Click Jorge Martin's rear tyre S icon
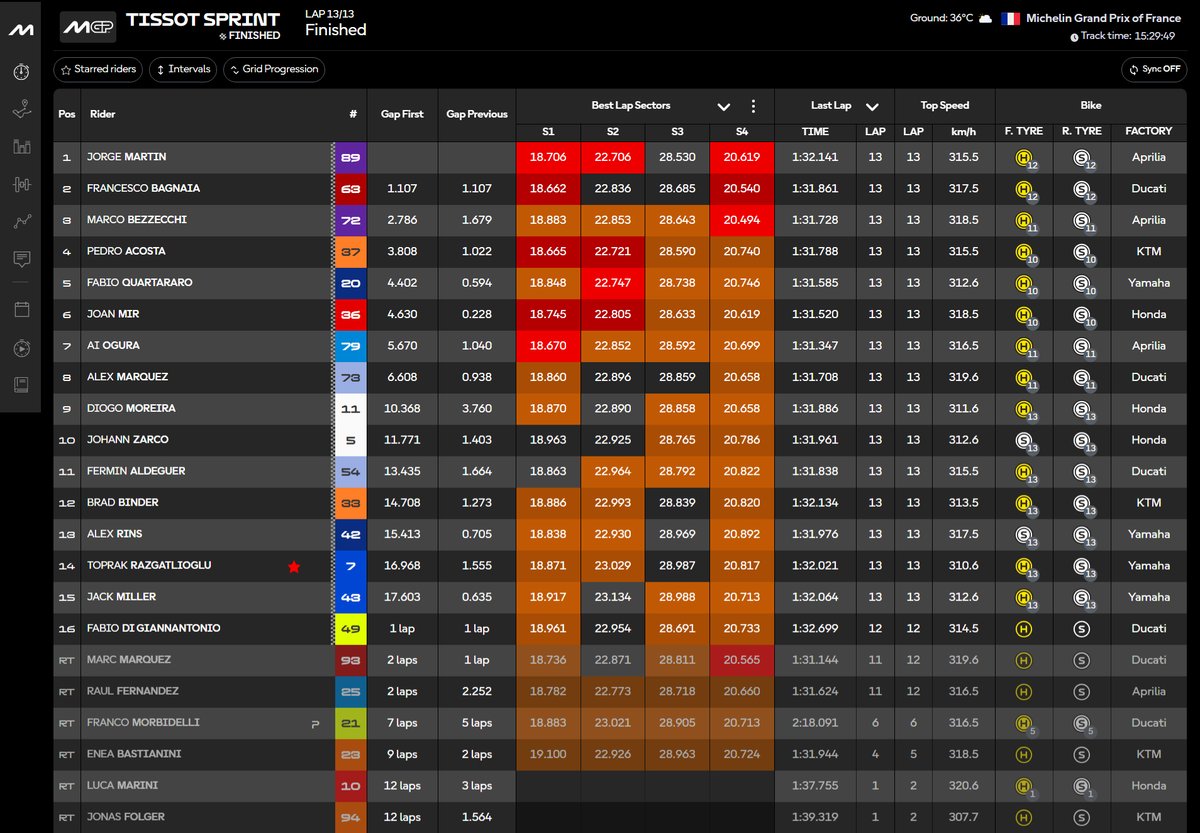 (1081, 158)
